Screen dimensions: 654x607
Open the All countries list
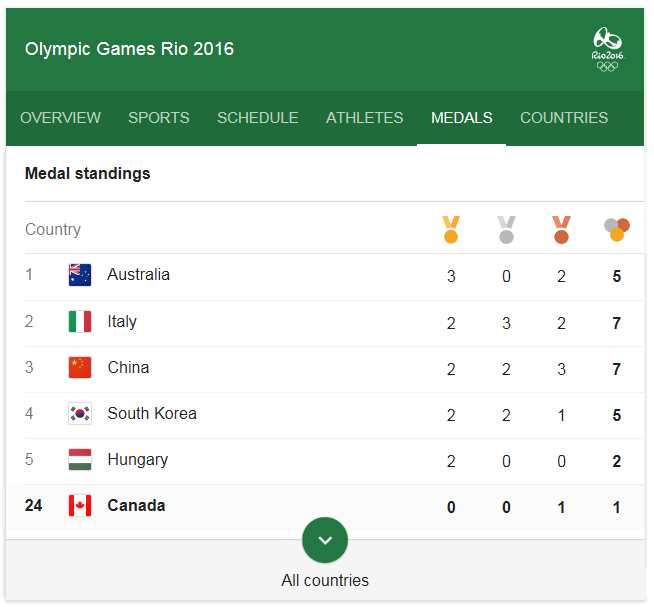click(x=325, y=580)
